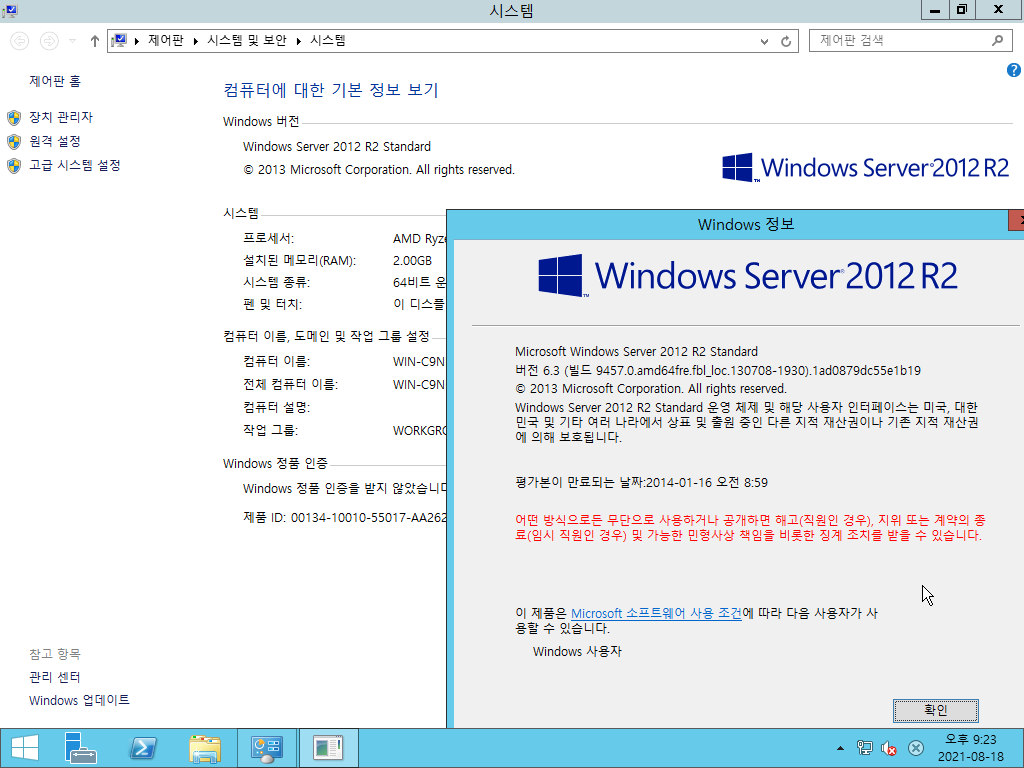The image size is (1024, 768).
Task: Select the 버전 6.3 build line
Action: point(718,370)
